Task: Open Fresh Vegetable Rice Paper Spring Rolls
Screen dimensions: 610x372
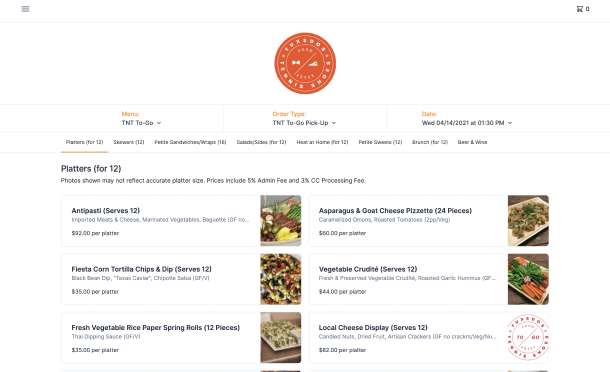Action: tap(181, 337)
